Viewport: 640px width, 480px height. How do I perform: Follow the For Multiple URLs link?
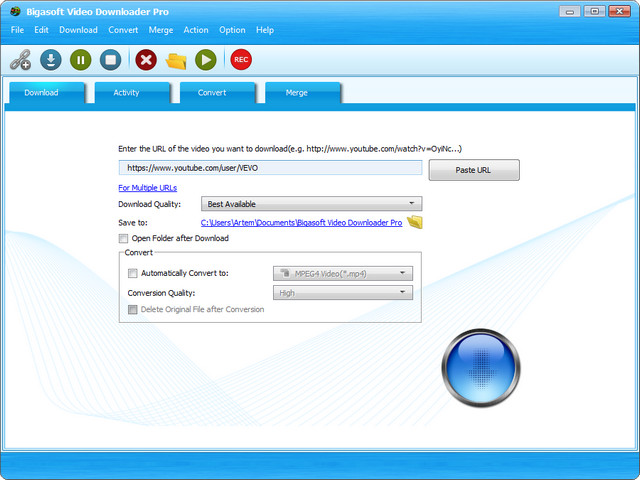pyautogui.click(x=147, y=188)
